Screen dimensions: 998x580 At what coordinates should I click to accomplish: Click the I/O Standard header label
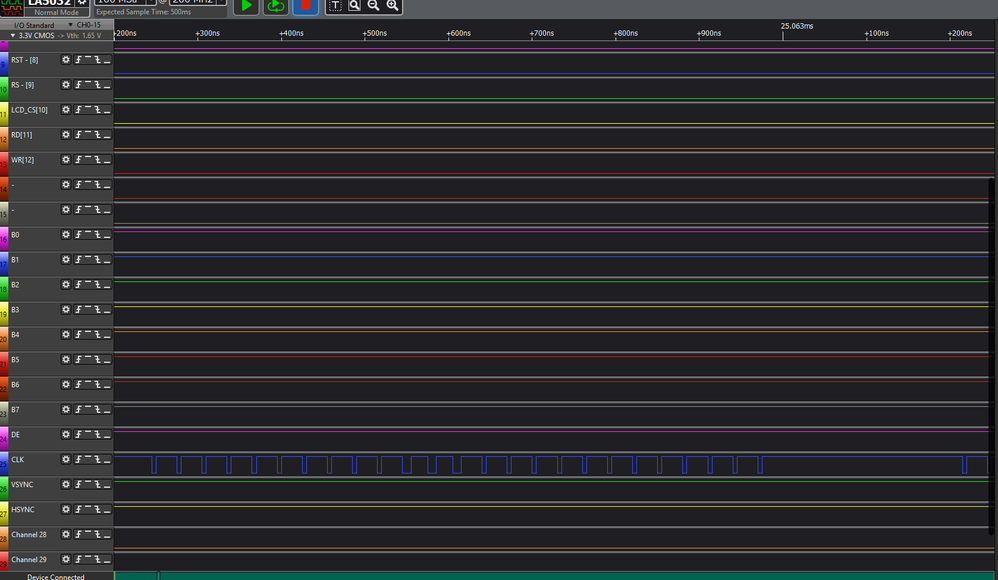pos(34,25)
